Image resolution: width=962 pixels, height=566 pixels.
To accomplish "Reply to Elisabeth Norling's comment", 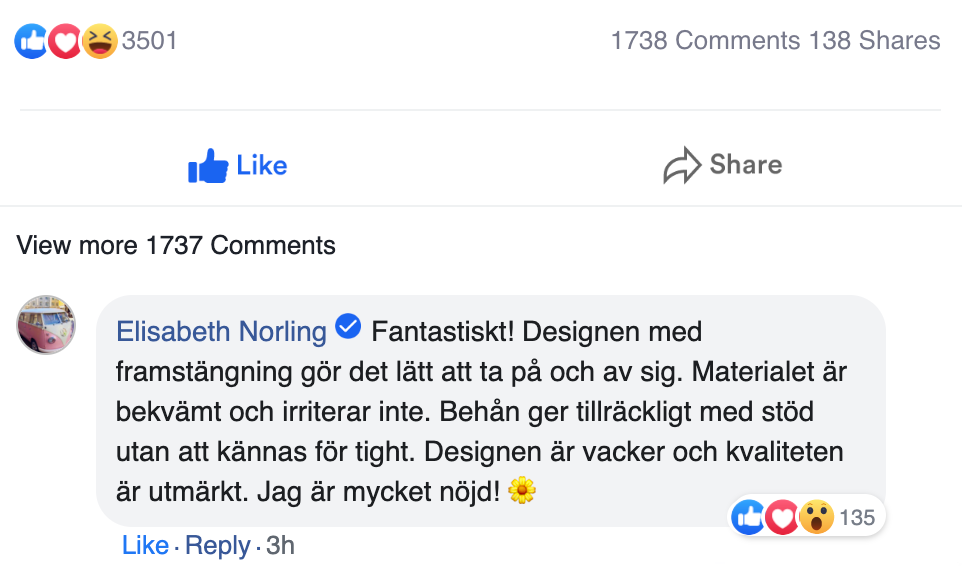I will point(217,546).
